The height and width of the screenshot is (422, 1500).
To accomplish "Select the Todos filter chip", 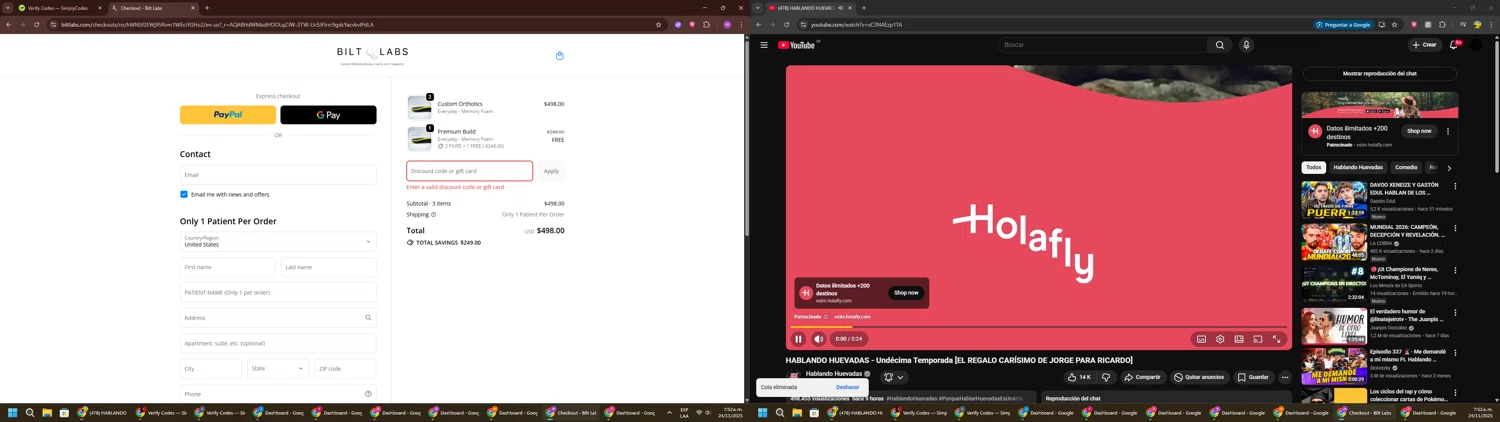I will (1313, 167).
